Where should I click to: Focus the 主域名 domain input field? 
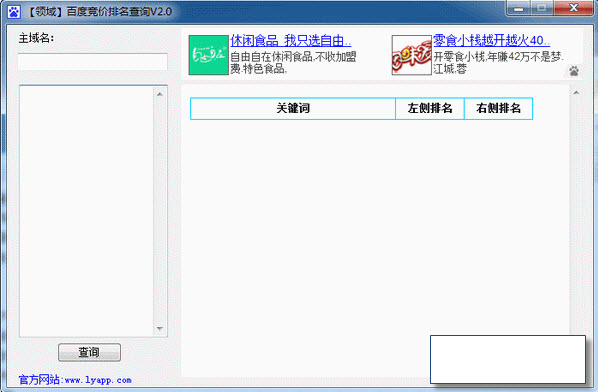coord(93,61)
